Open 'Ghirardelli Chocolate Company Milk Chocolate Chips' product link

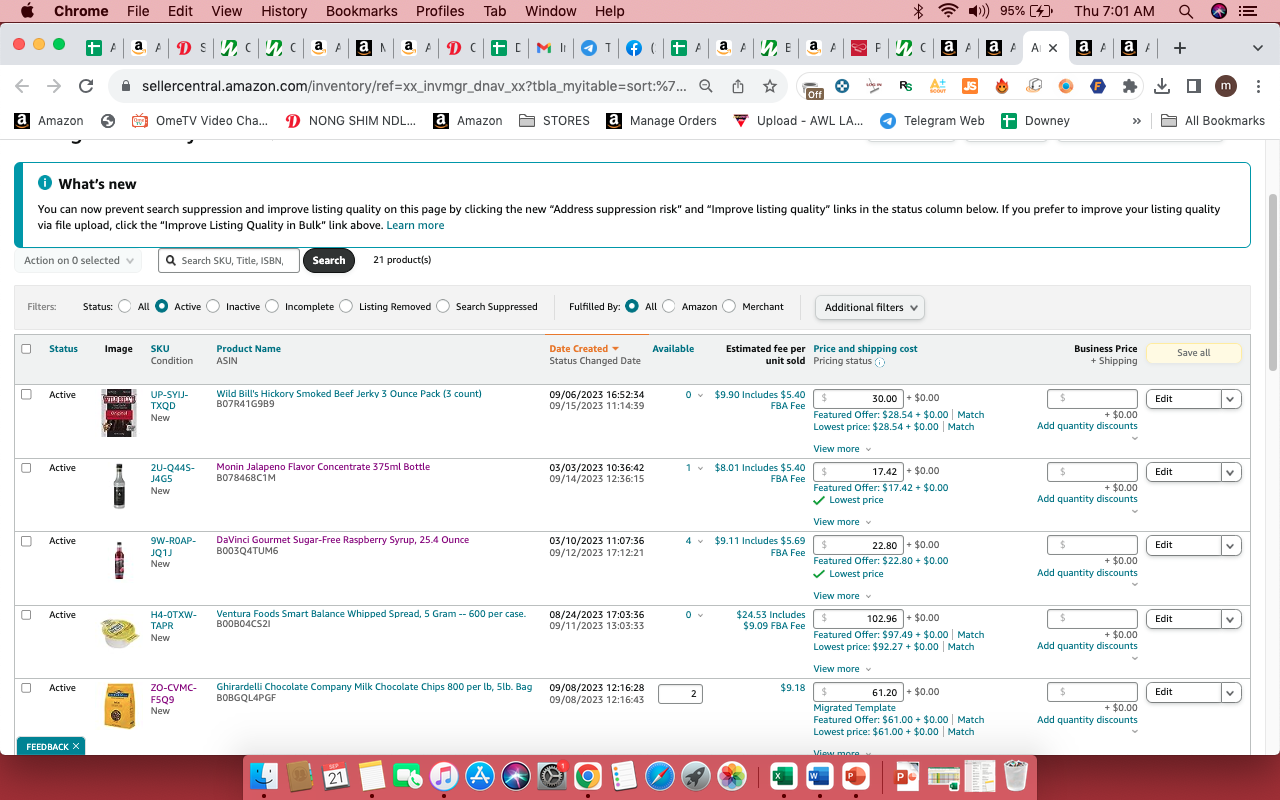(x=375, y=687)
